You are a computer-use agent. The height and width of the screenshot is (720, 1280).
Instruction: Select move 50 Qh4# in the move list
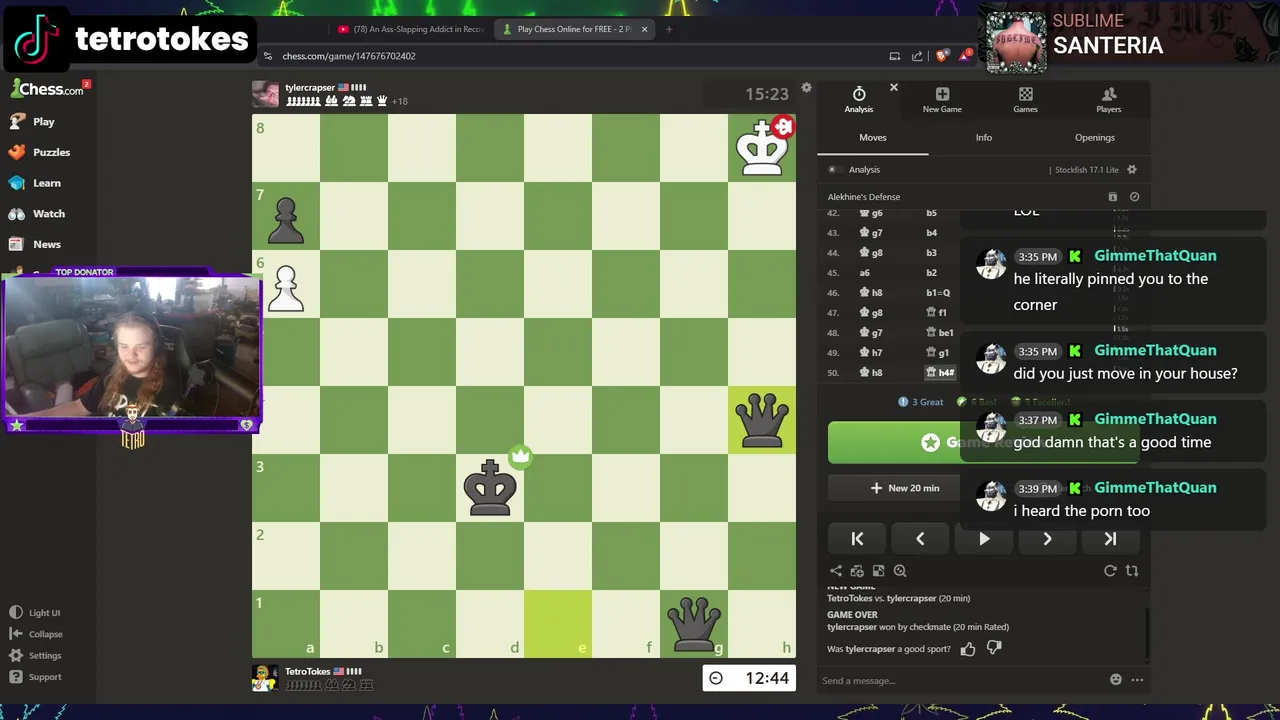(x=940, y=373)
